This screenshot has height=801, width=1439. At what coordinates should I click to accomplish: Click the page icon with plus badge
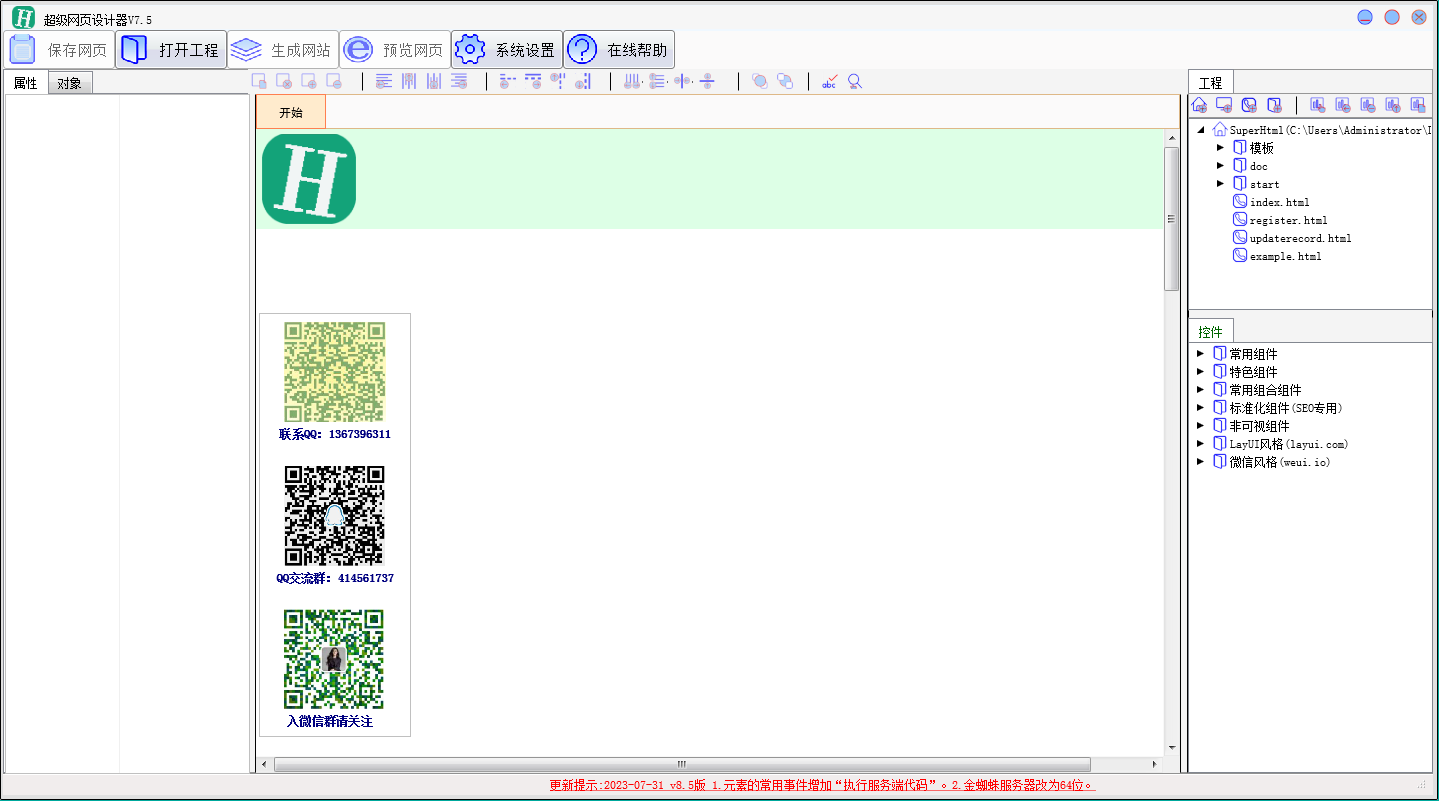[x=309, y=82]
